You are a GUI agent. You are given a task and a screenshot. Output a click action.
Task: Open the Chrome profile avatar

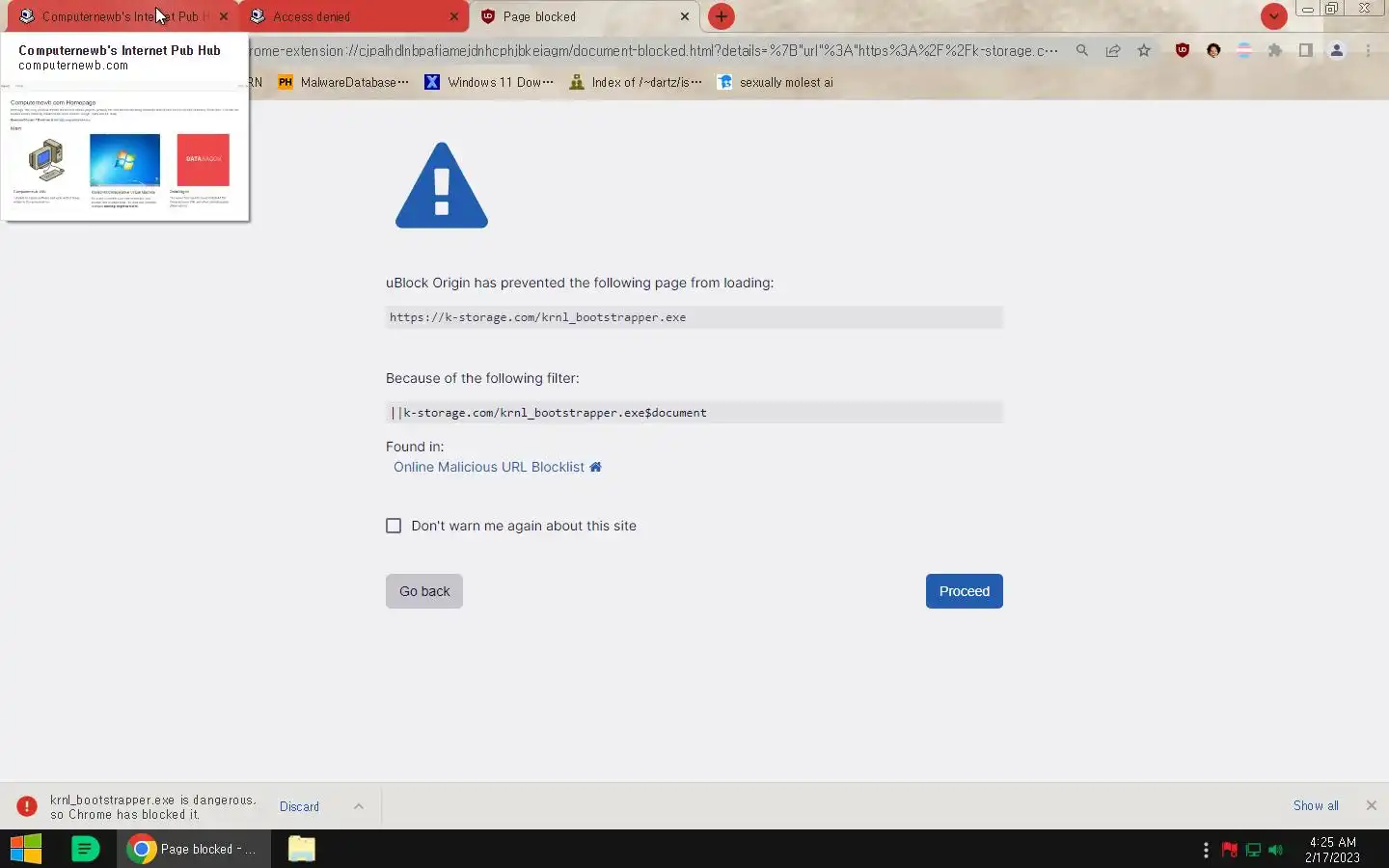[x=1337, y=50]
